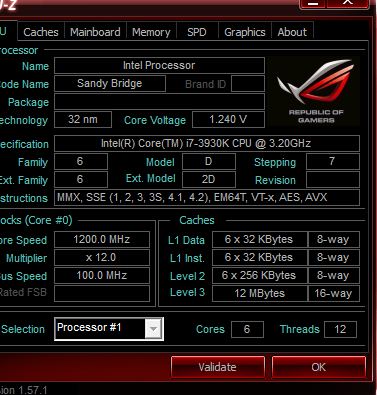Click the empty Package field
This screenshot has width=377, height=395.
tap(159, 101)
